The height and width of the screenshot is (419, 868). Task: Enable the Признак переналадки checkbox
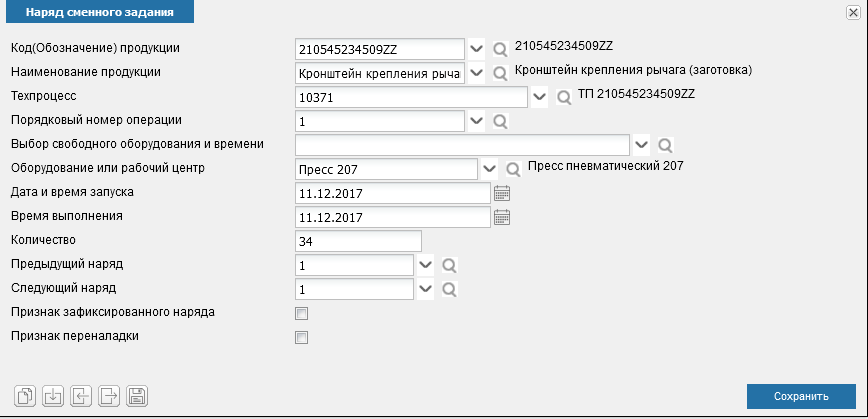tap(302, 338)
